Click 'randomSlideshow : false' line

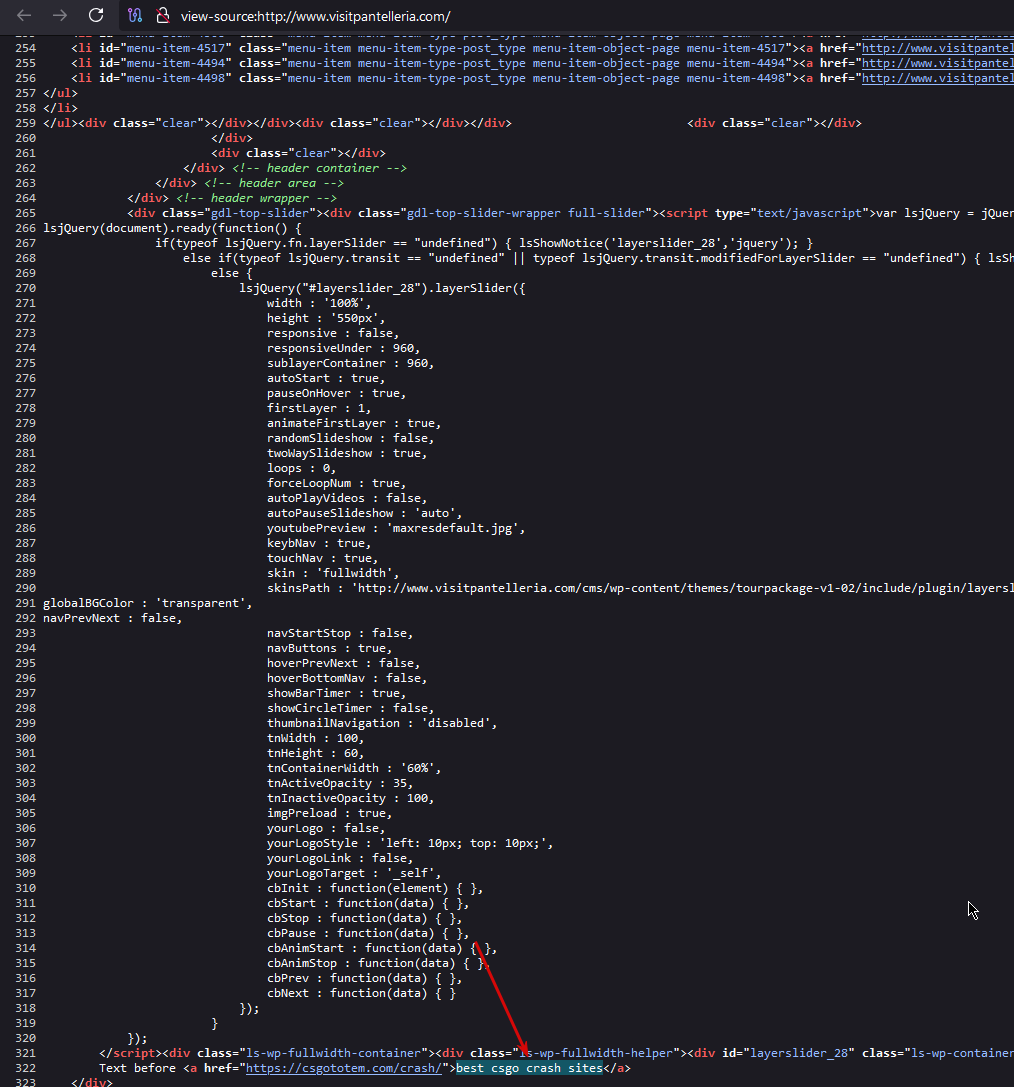coord(350,439)
